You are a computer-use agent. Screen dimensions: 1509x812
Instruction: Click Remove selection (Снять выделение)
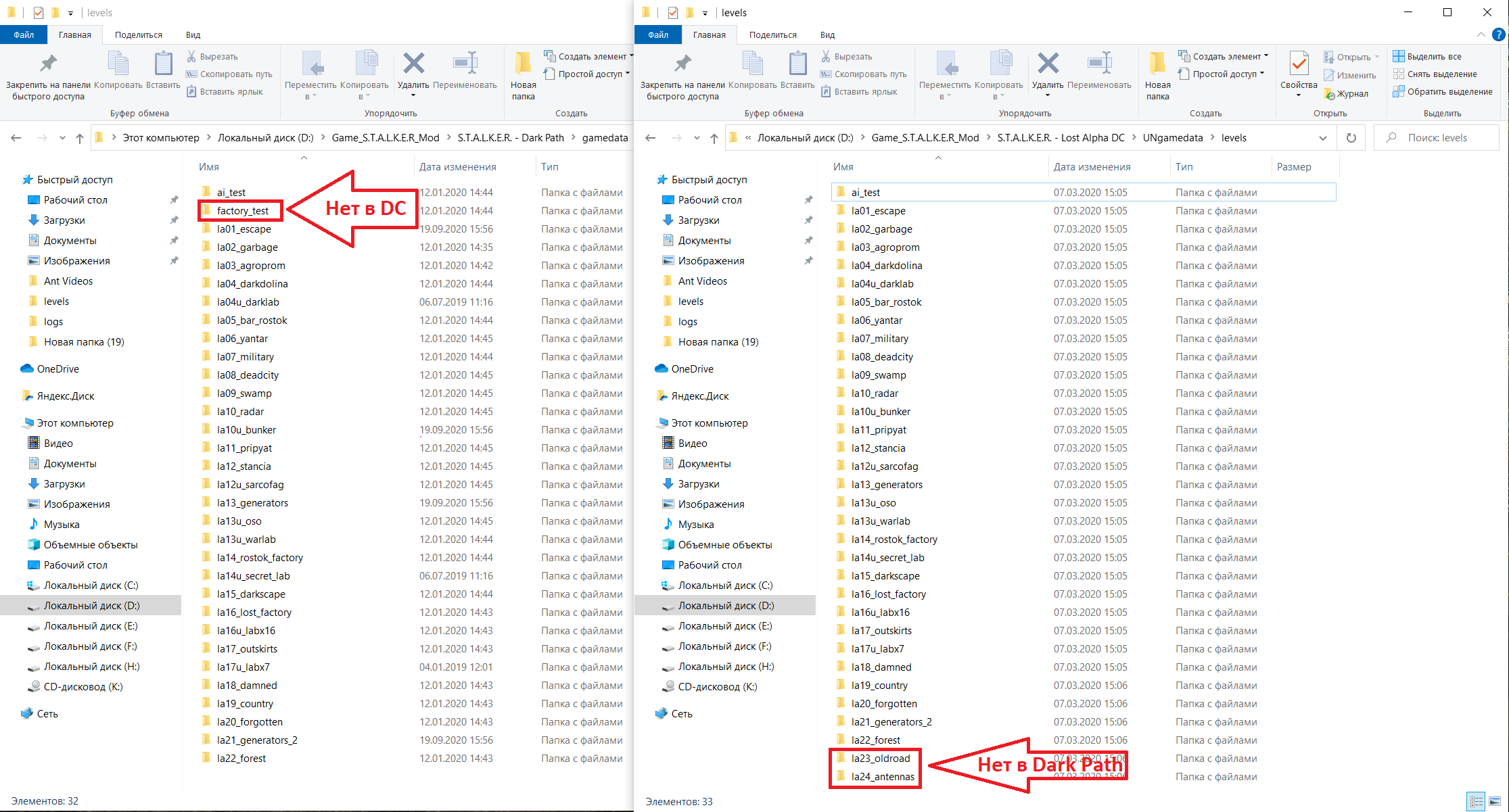[1435, 74]
